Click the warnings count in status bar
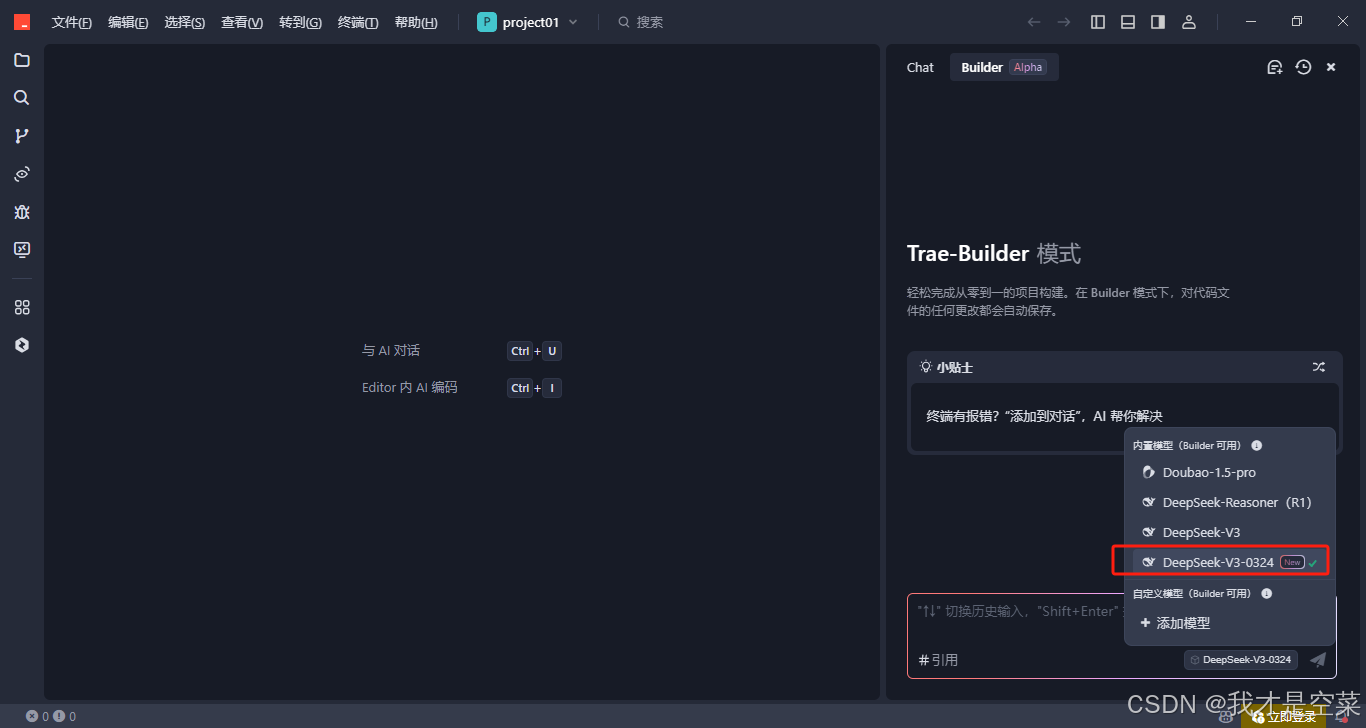Image resolution: width=1366 pixels, height=728 pixels. pyautogui.click(x=65, y=717)
